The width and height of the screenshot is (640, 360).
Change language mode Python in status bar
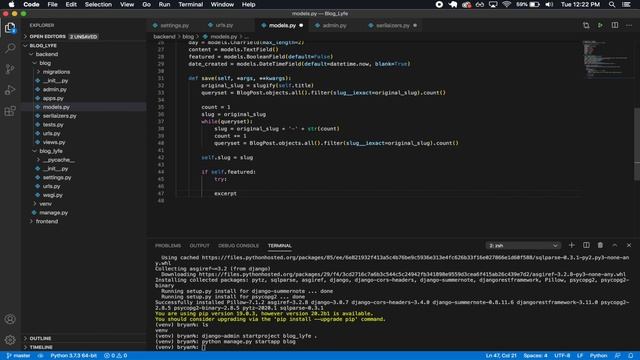pos(598,356)
